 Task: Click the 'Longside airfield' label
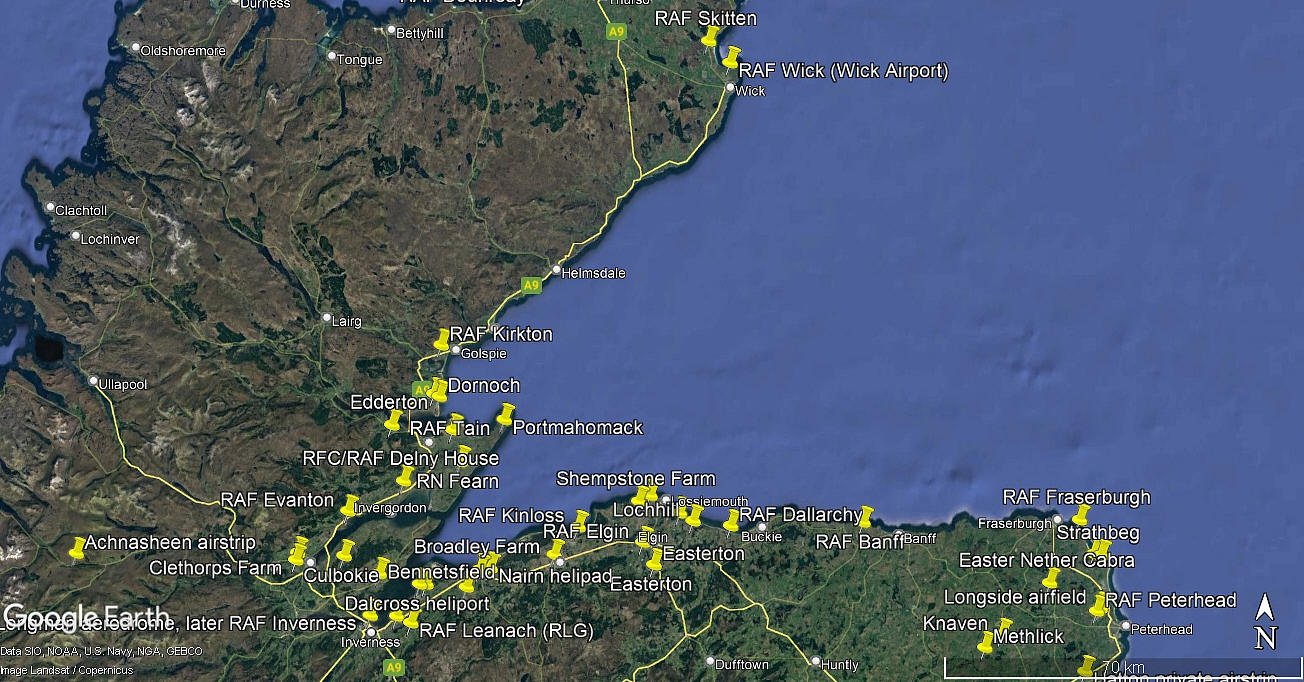(1015, 597)
